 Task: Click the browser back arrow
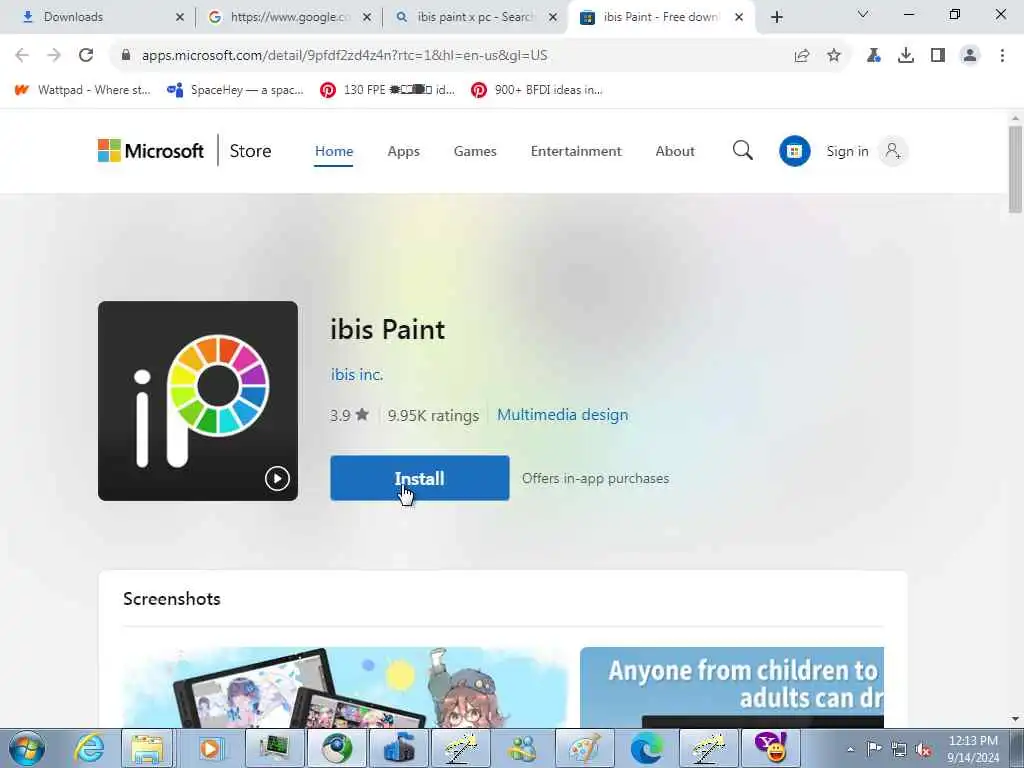[22, 56]
